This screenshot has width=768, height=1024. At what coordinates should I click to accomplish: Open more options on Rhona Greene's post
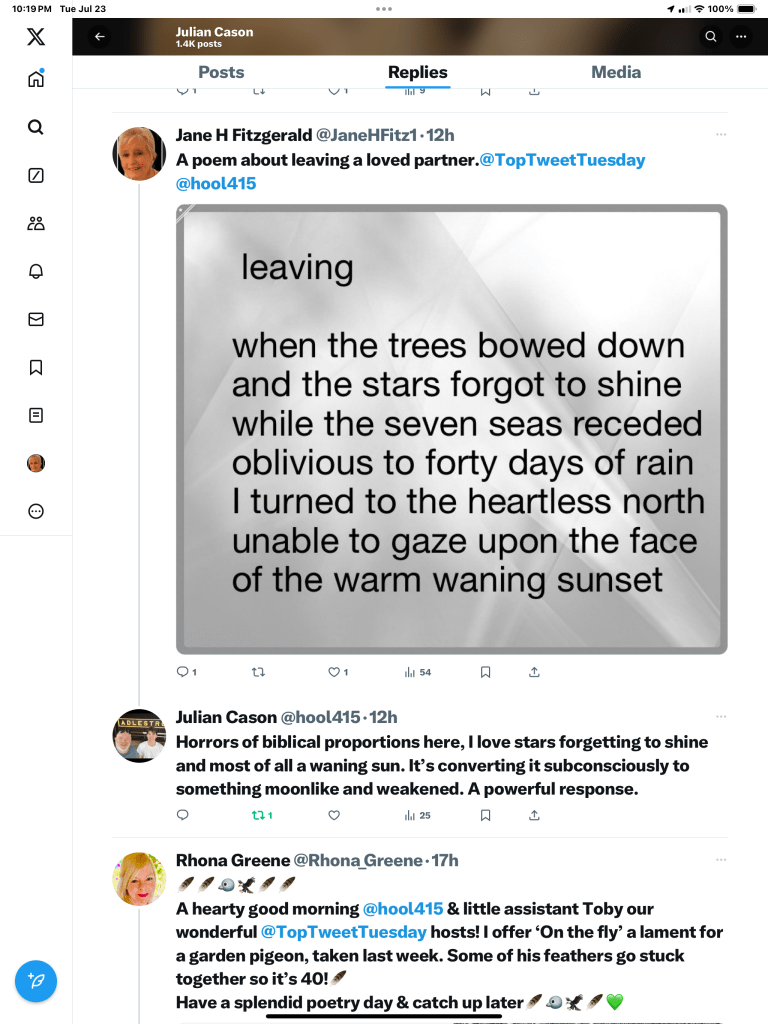pyautogui.click(x=721, y=860)
